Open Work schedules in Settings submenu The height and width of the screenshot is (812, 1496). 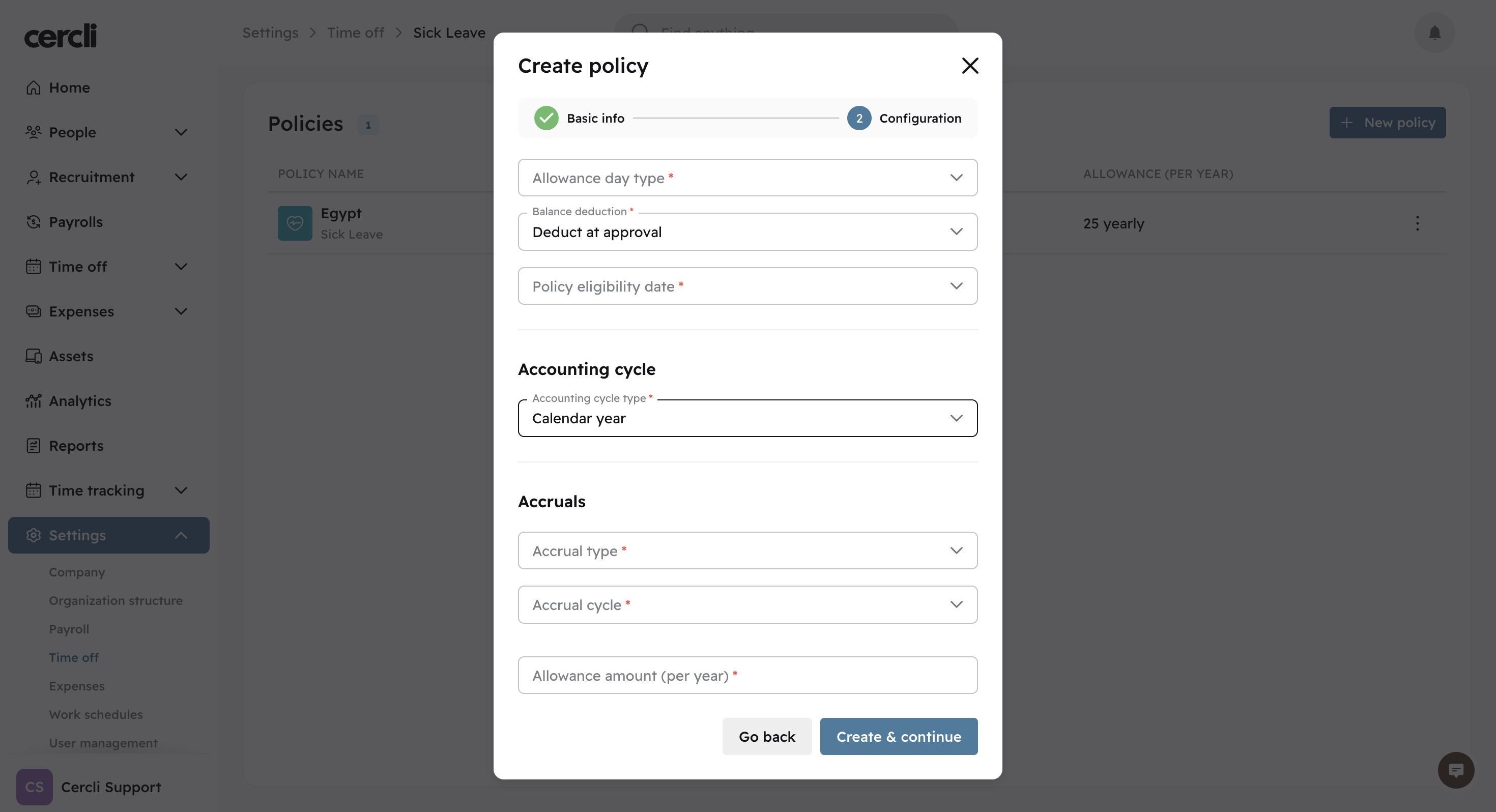[95, 714]
